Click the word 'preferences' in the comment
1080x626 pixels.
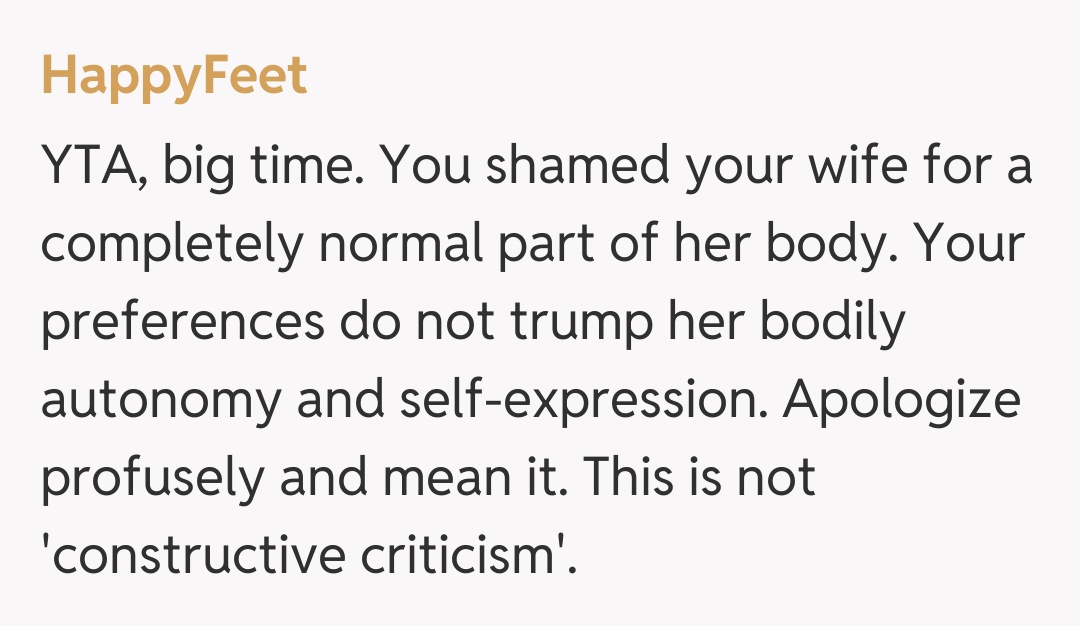point(182,322)
